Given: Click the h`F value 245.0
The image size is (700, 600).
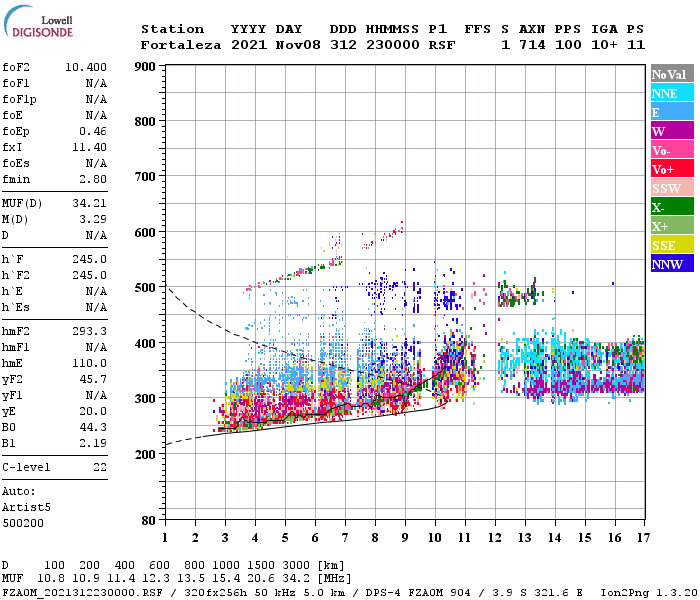Looking at the screenshot, I should click(x=89, y=259).
